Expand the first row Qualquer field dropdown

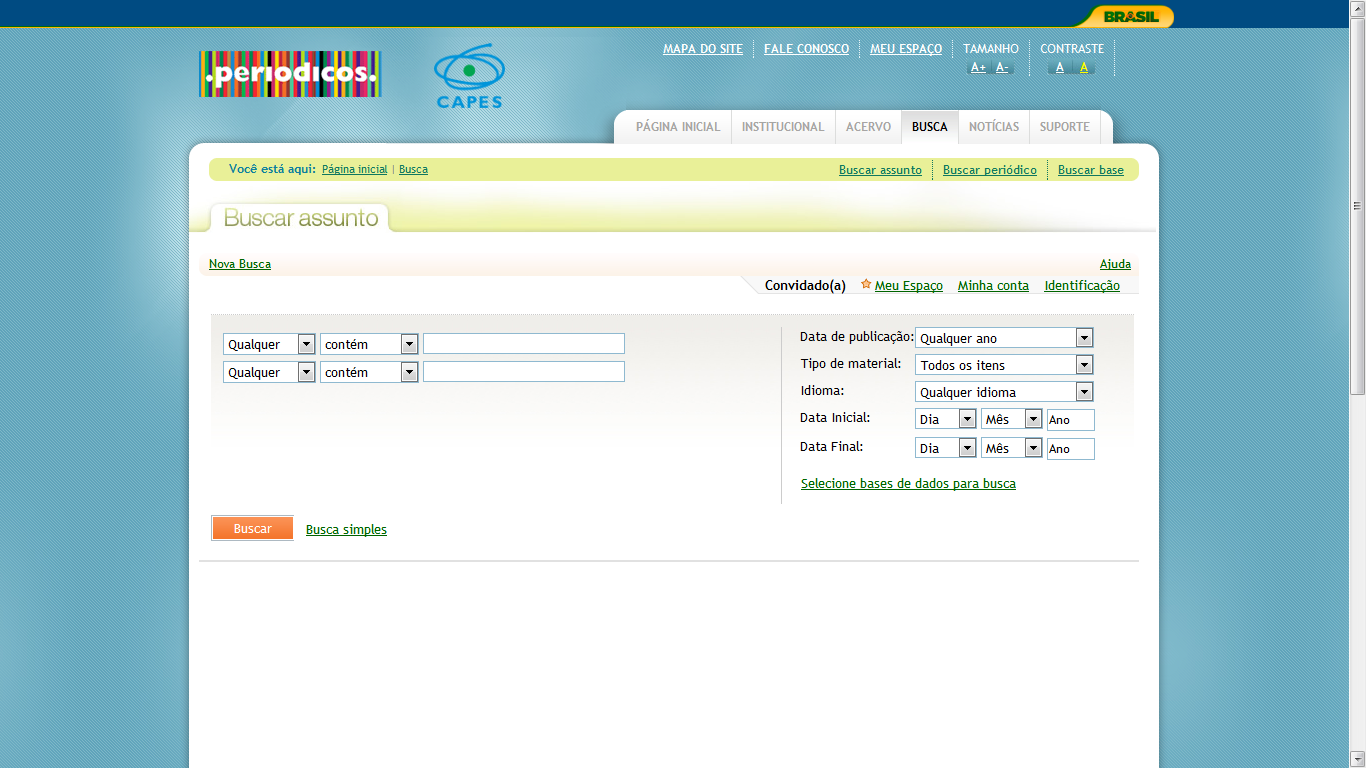coord(269,344)
